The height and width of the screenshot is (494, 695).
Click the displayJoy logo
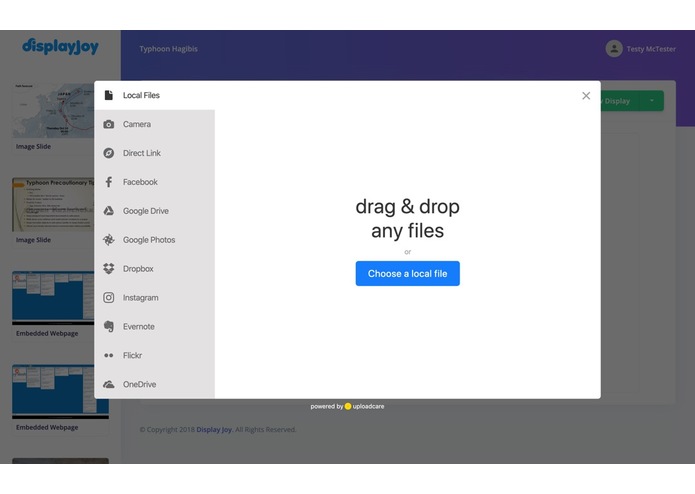(x=60, y=47)
